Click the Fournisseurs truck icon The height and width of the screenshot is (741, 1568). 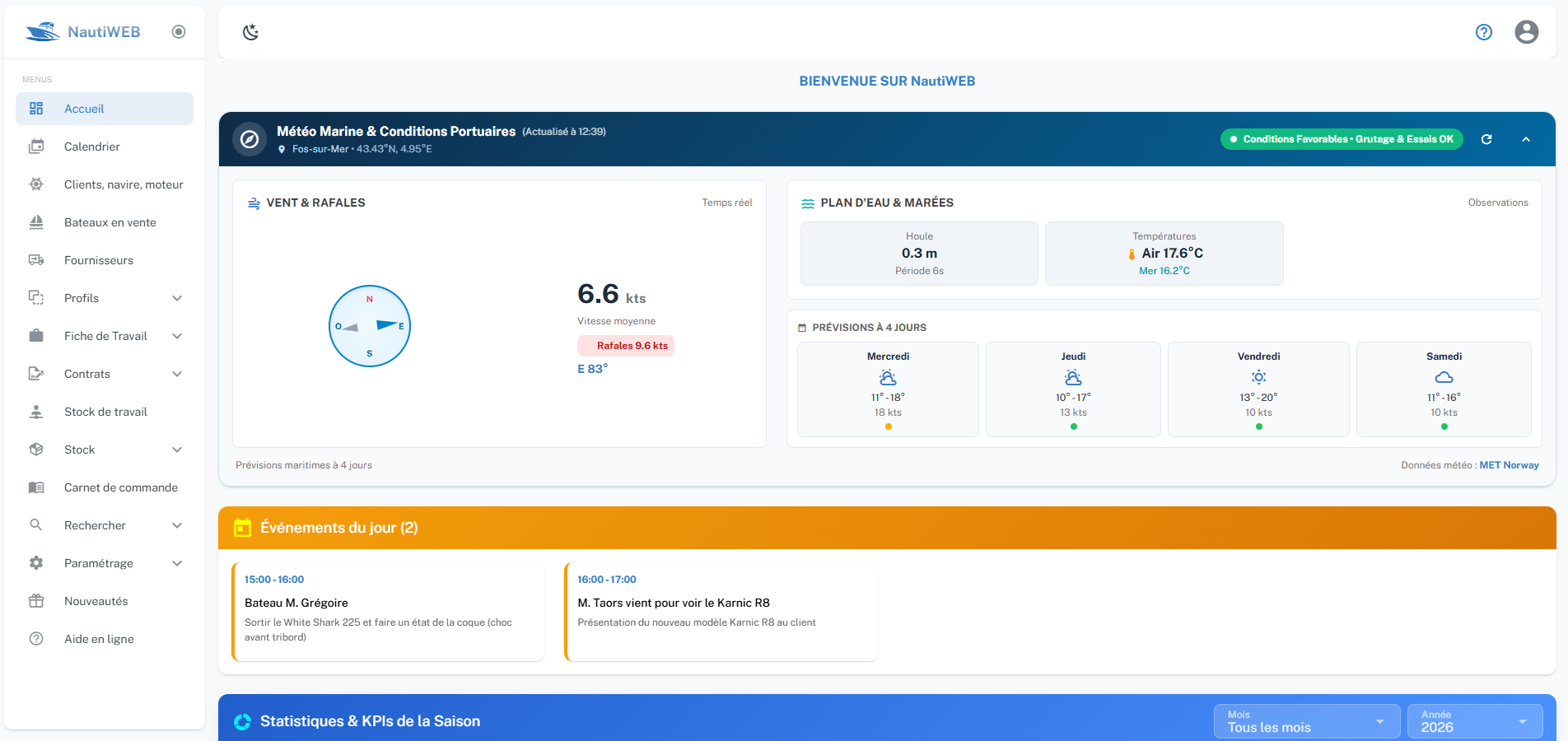click(x=36, y=260)
